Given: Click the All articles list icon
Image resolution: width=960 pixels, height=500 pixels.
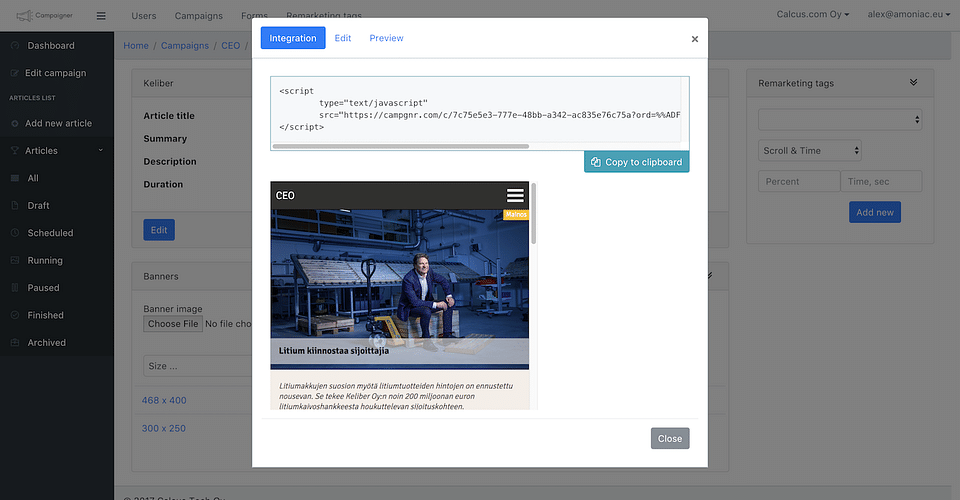Looking at the screenshot, I should (x=15, y=178).
